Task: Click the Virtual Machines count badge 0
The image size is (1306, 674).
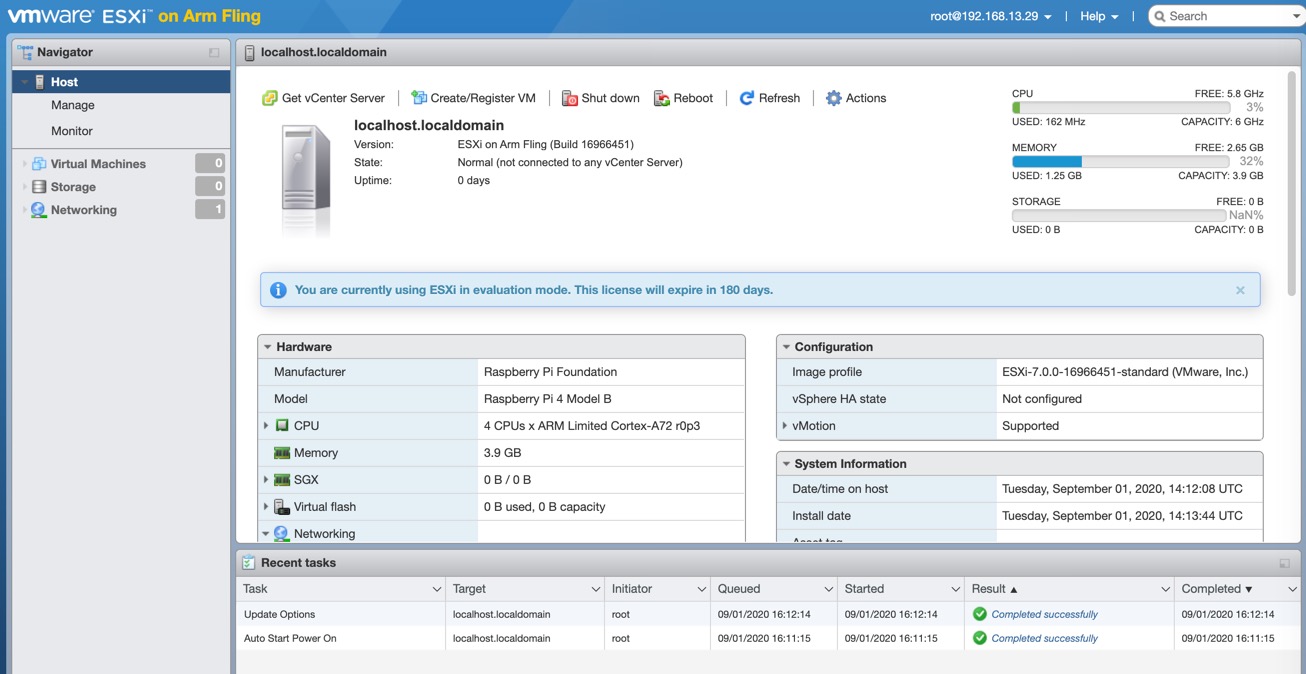Action: click(x=210, y=163)
